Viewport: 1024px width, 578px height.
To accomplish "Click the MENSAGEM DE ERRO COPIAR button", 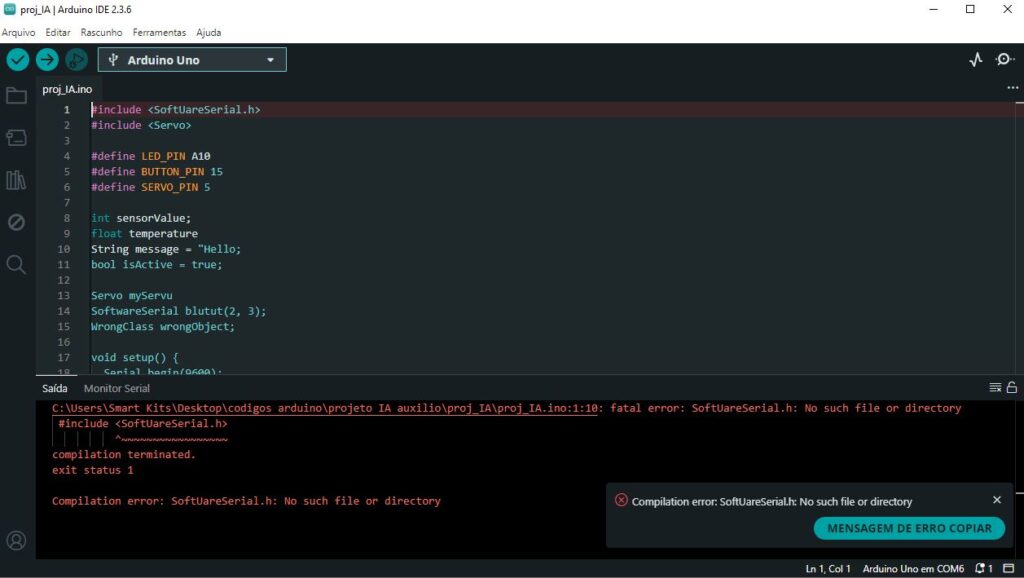I will 909,528.
